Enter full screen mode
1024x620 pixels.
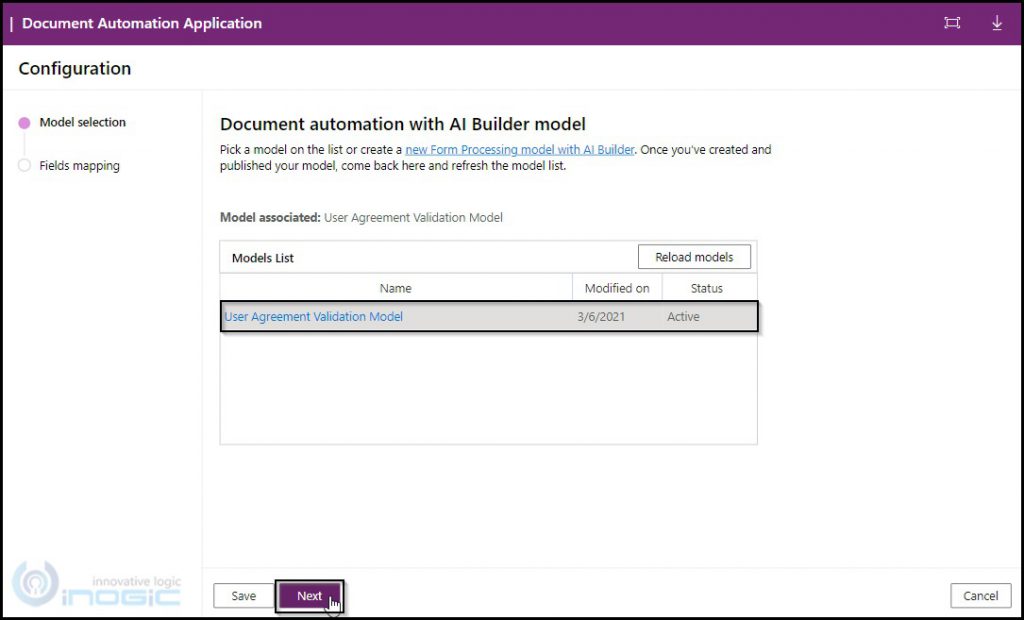951,22
